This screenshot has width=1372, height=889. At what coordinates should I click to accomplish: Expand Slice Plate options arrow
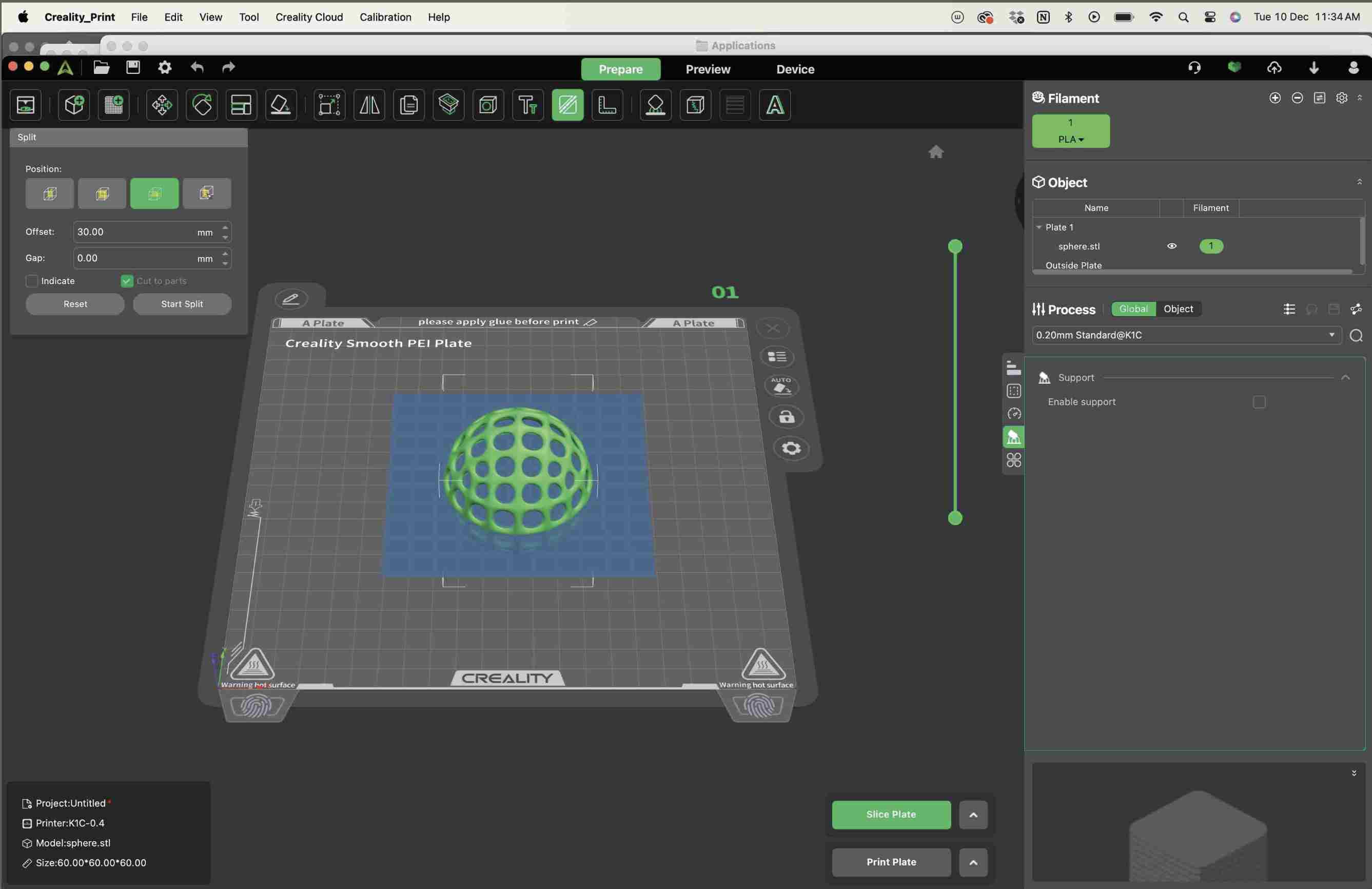coord(974,815)
